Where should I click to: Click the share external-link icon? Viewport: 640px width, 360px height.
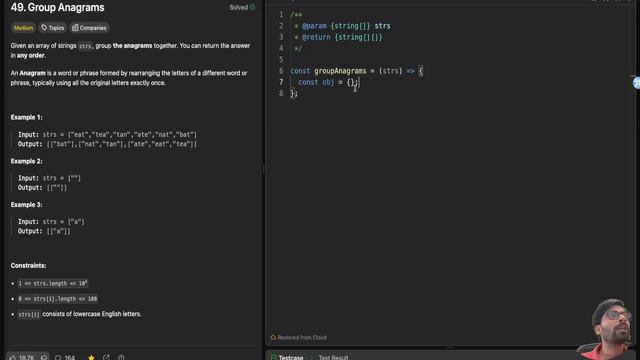[107, 358]
